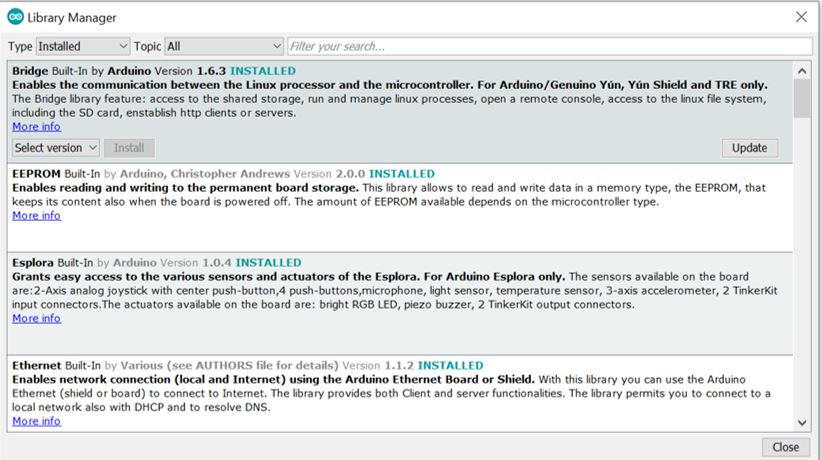This screenshot has width=822, height=460.
Task: Select the Bridge library entry title
Action: (x=31, y=71)
